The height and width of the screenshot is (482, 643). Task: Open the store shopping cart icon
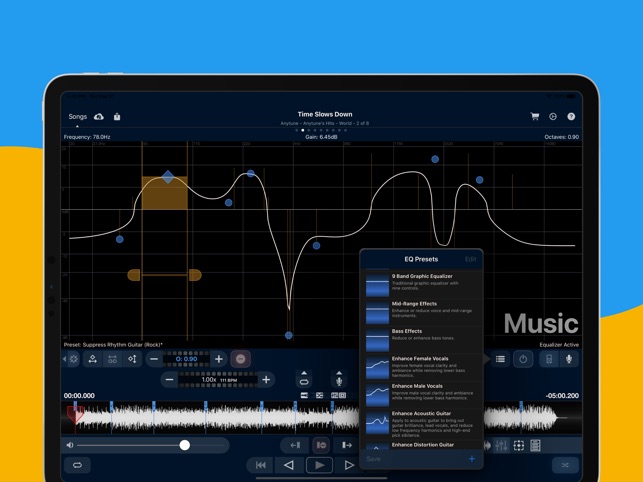534,117
